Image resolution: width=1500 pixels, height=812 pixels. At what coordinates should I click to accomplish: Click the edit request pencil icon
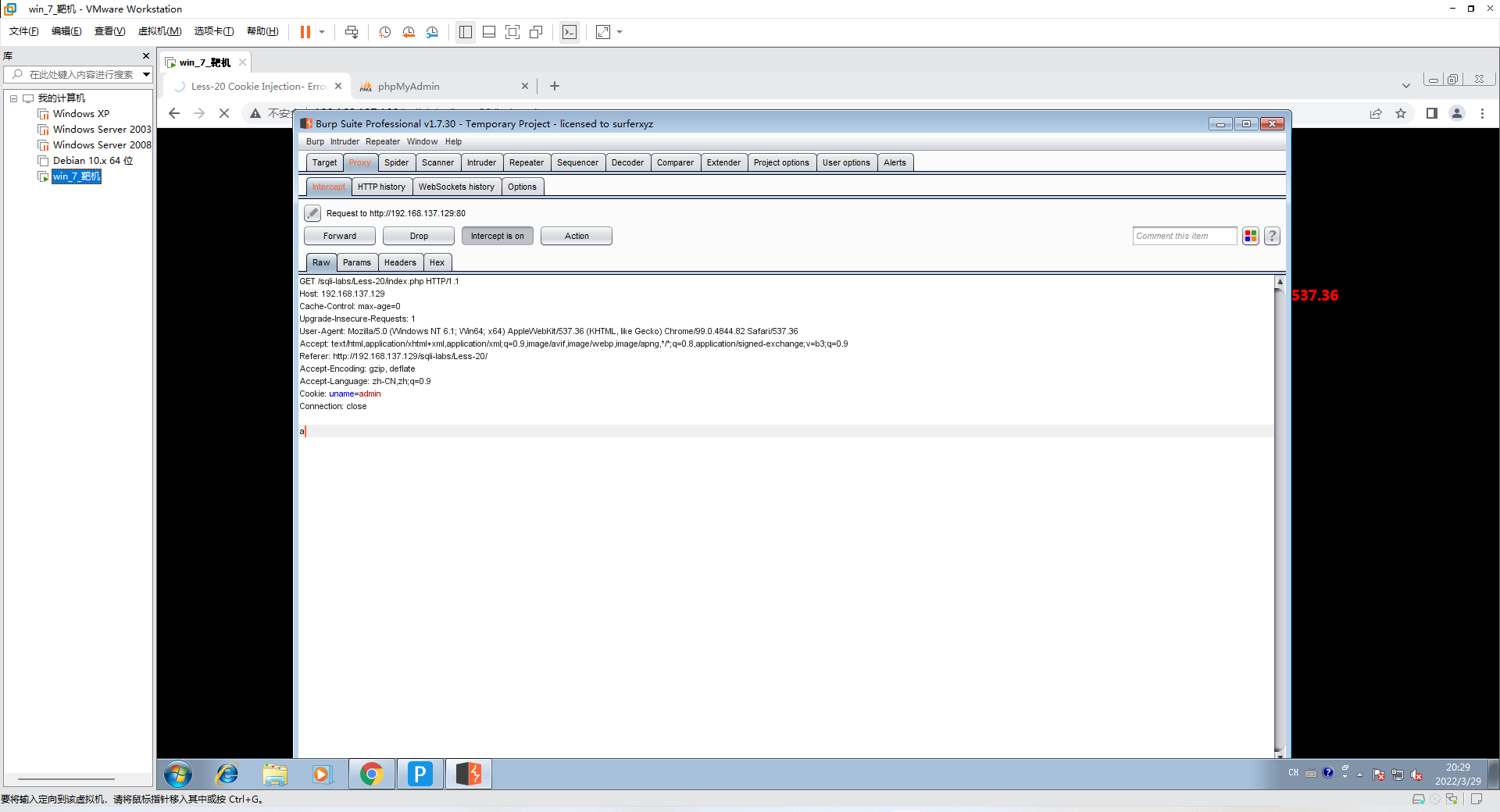[x=312, y=213]
